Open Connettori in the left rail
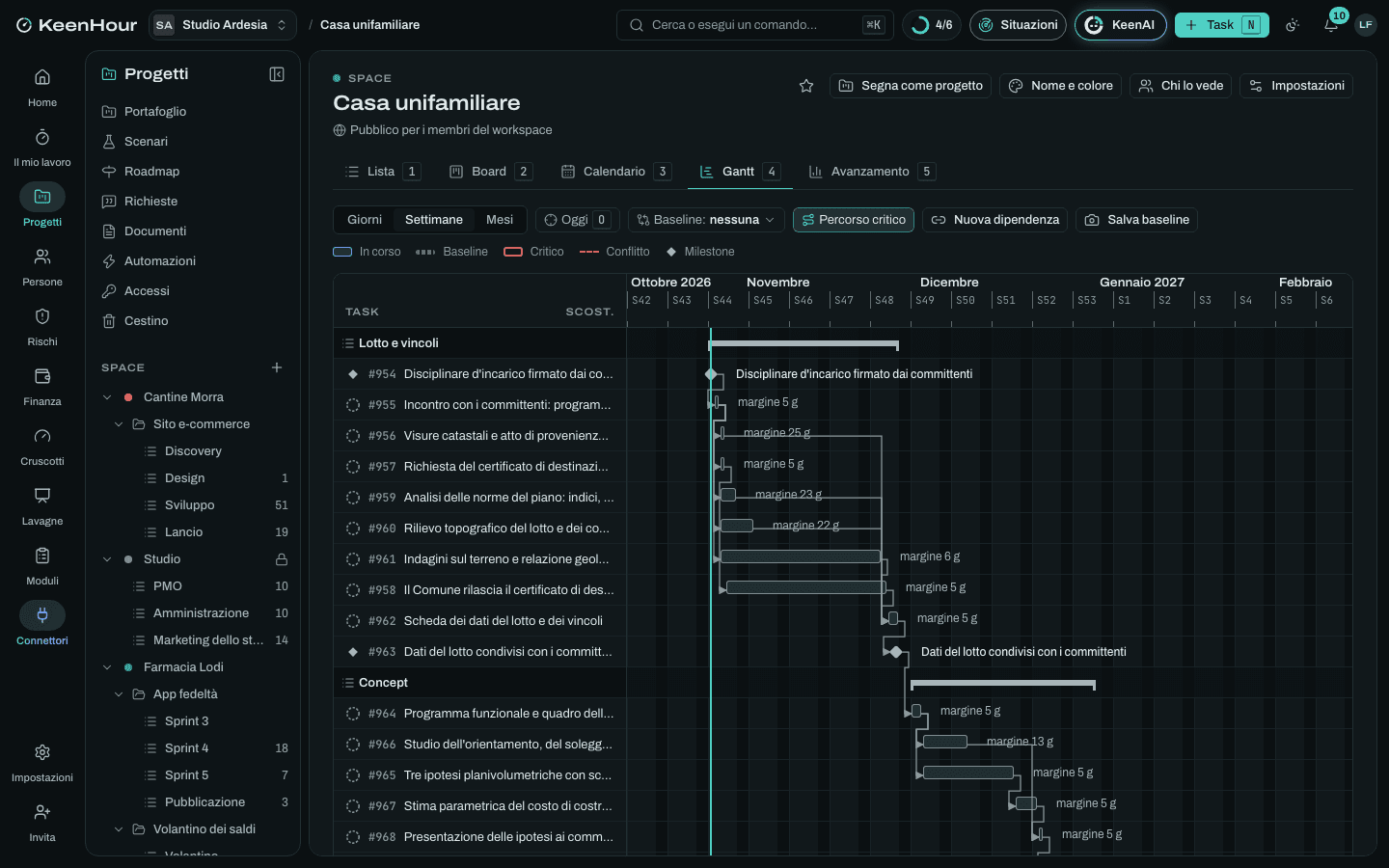The width and height of the screenshot is (1389, 868). tap(42, 625)
